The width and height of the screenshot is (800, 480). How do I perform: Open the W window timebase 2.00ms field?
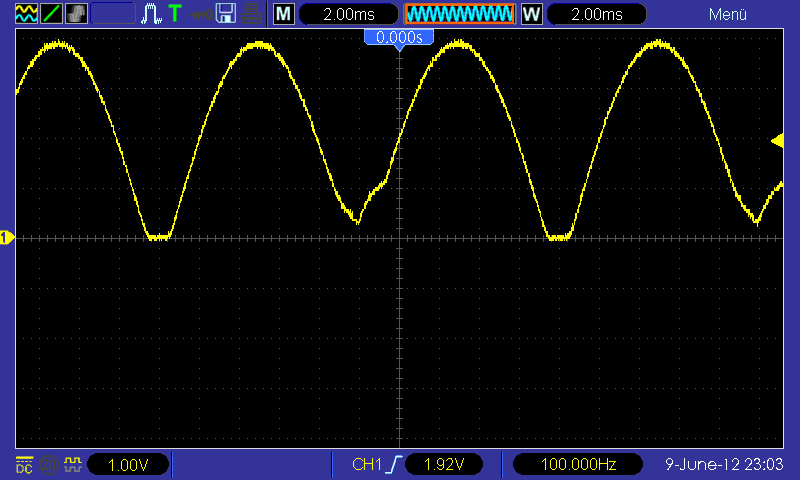(x=596, y=14)
